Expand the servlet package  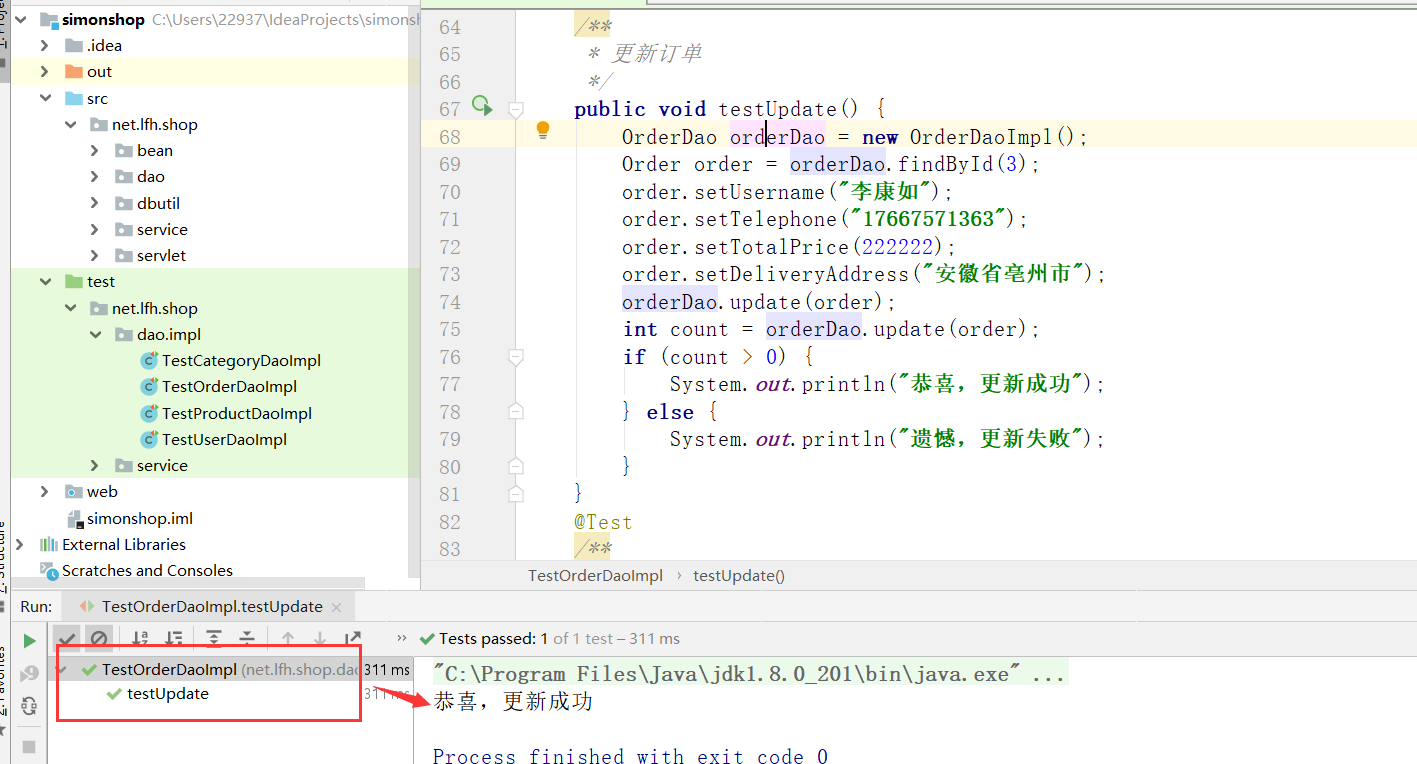pyautogui.click(x=95, y=255)
